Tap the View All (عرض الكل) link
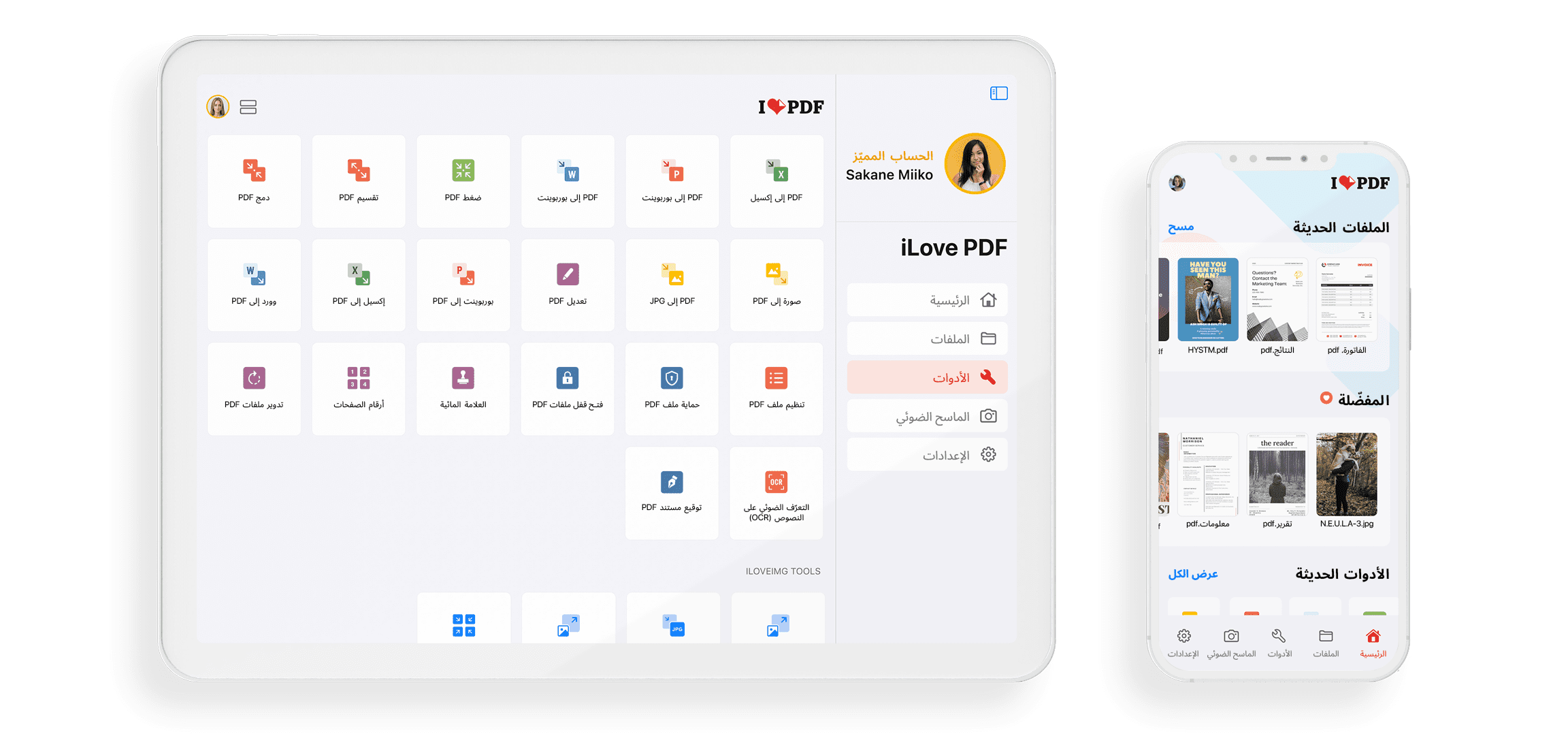This screenshot has height=749, width=1568. (1193, 574)
